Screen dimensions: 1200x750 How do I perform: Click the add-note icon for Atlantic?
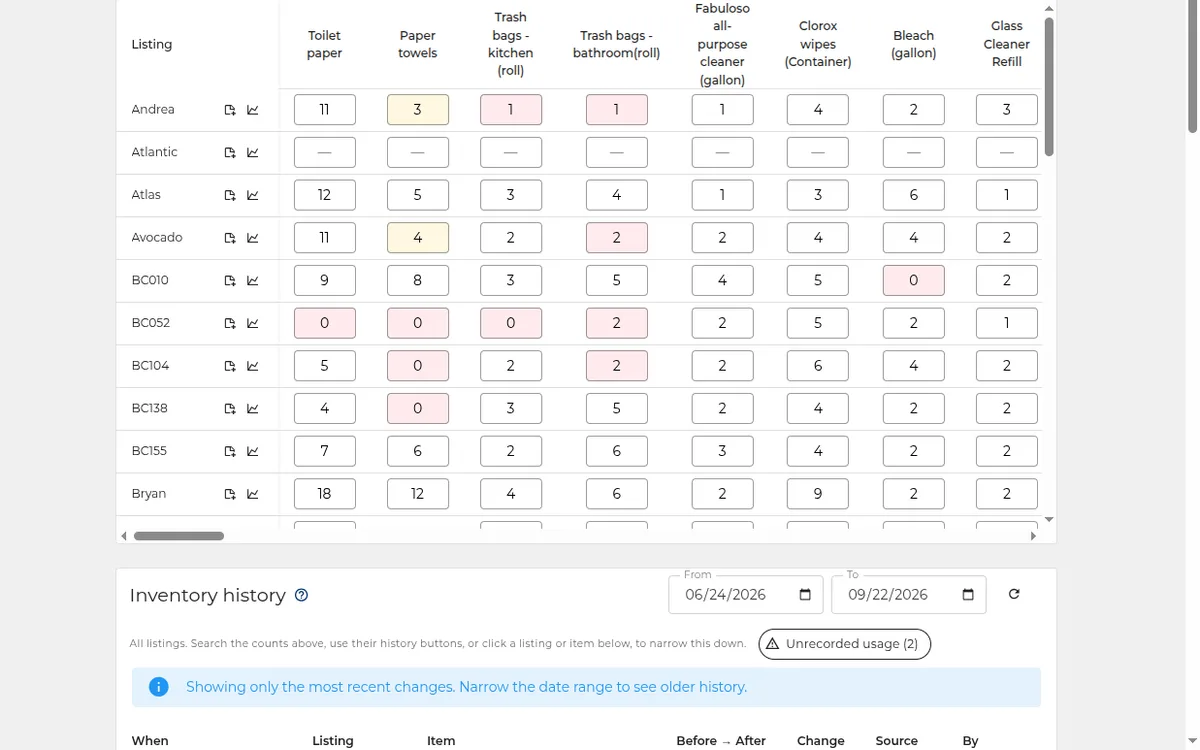230,153
